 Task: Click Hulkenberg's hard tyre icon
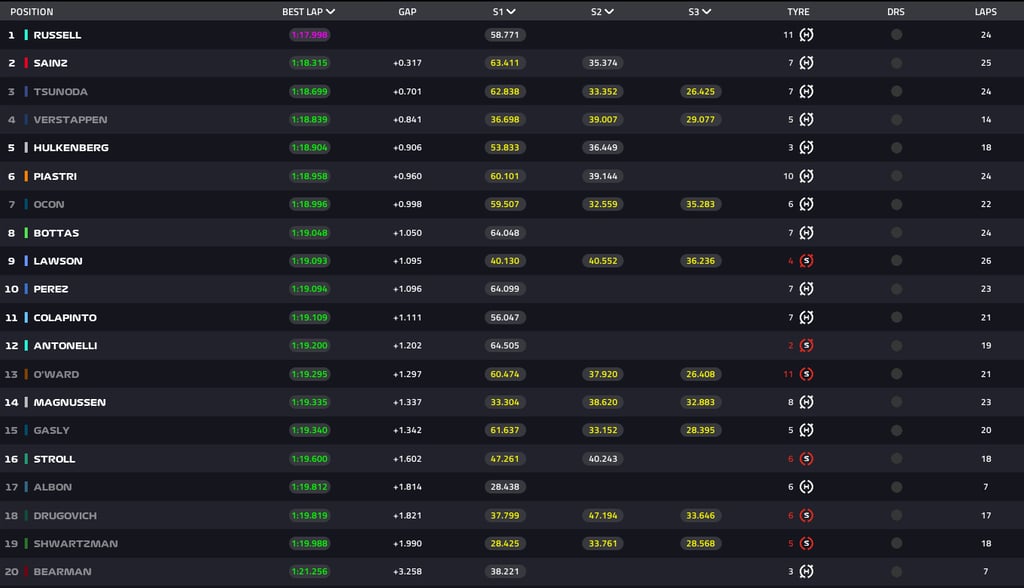point(807,148)
